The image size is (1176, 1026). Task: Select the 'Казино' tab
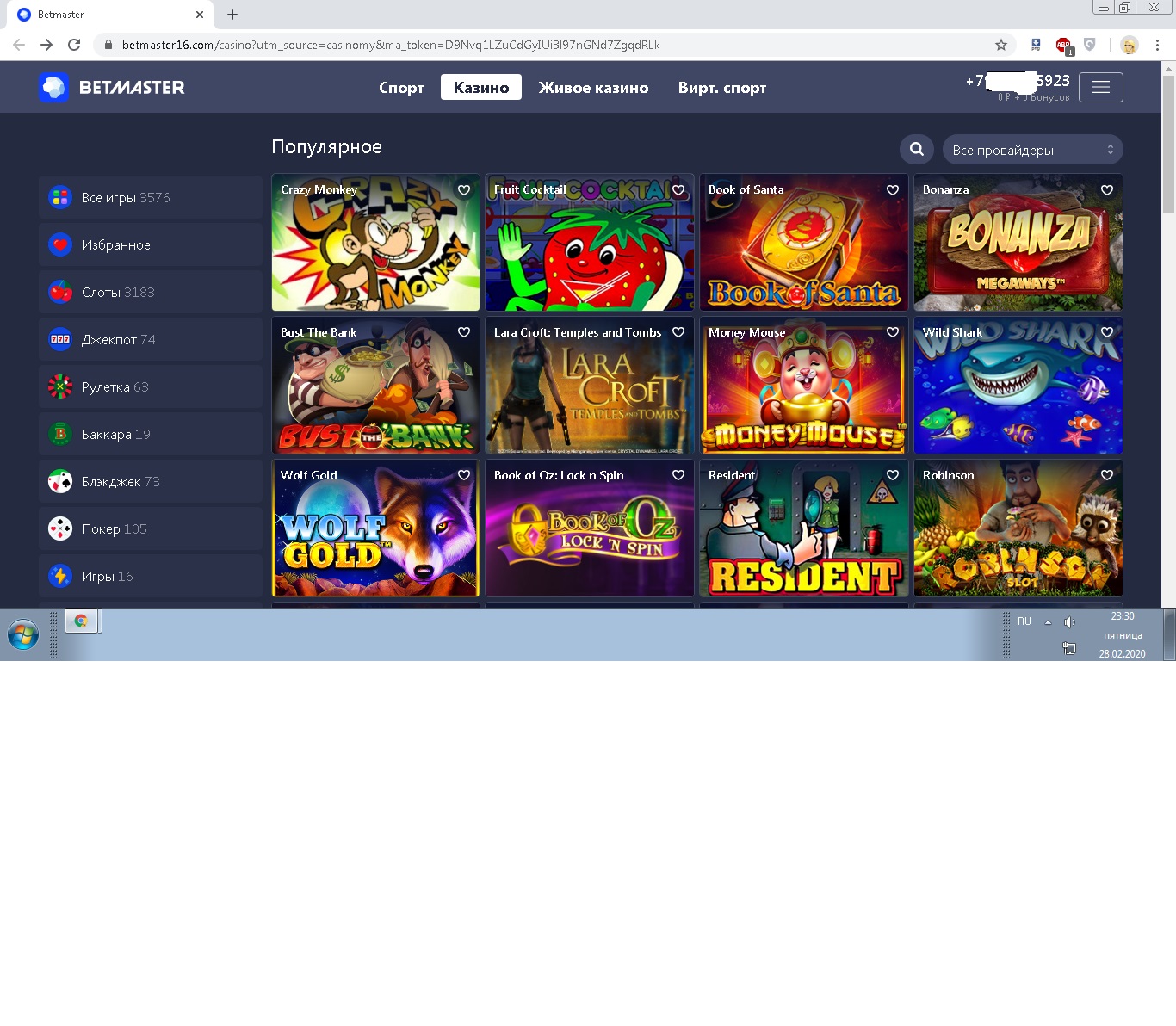point(481,87)
